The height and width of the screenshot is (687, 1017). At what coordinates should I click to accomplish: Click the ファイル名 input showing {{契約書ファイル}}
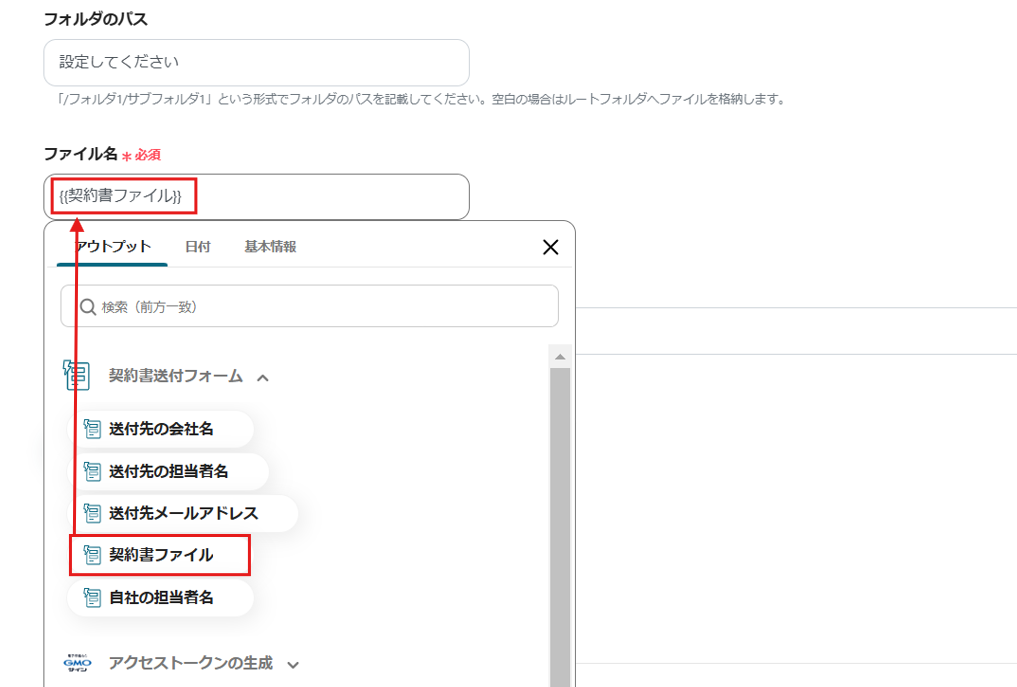point(255,197)
